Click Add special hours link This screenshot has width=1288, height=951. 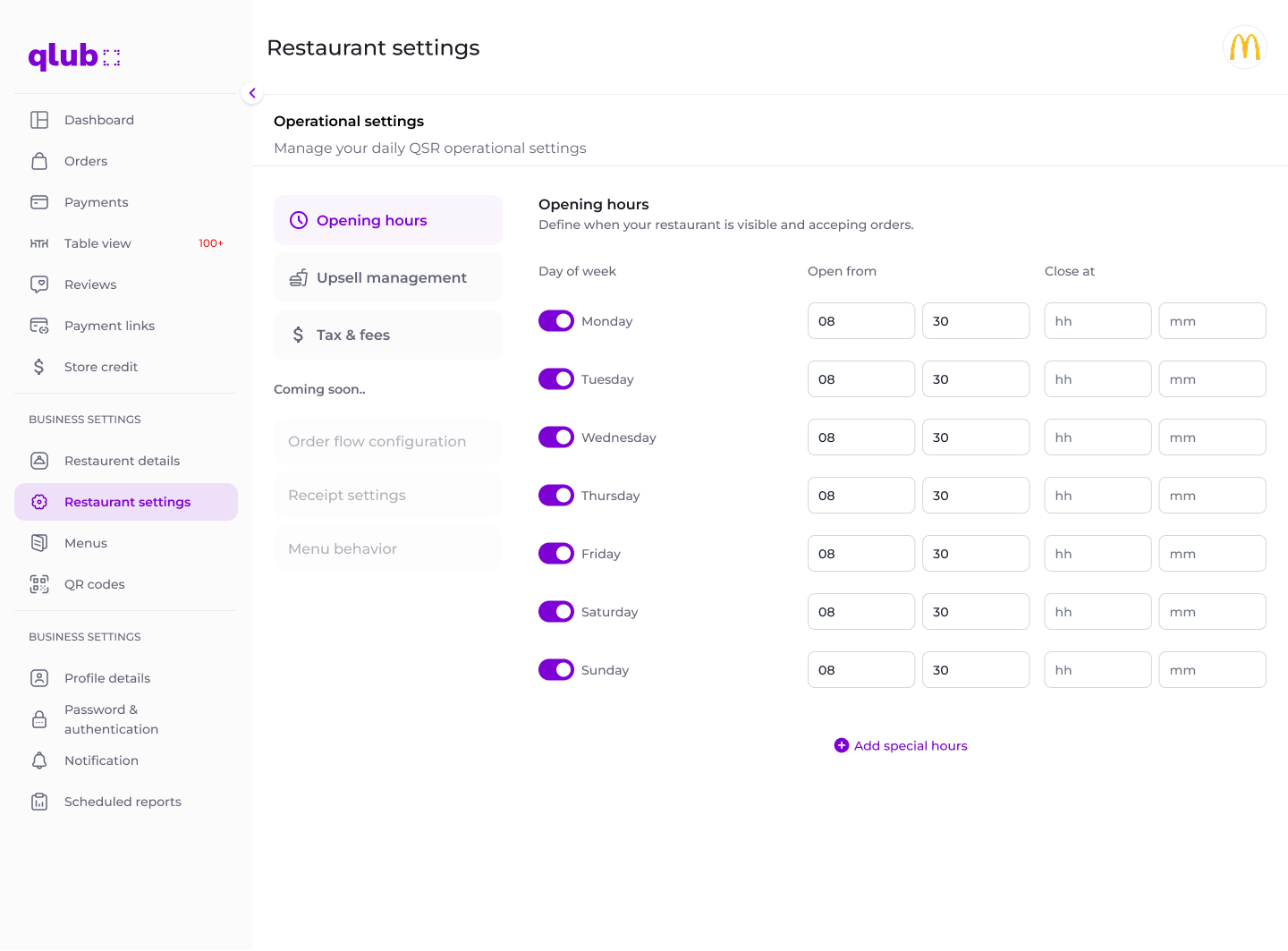coord(901,745)
